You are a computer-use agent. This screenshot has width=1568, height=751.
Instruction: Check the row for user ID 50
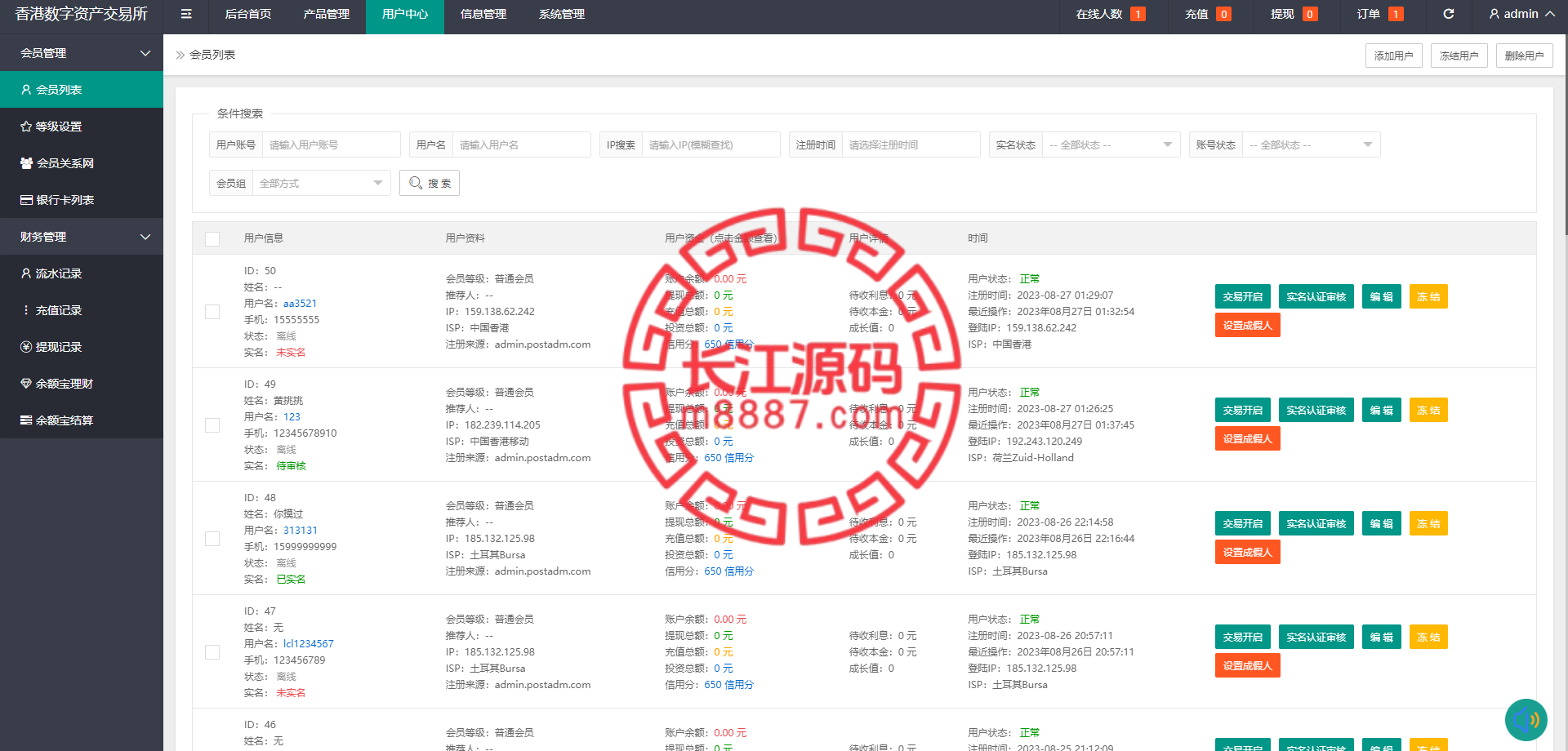pyautogui.click(x=212, y=312)
